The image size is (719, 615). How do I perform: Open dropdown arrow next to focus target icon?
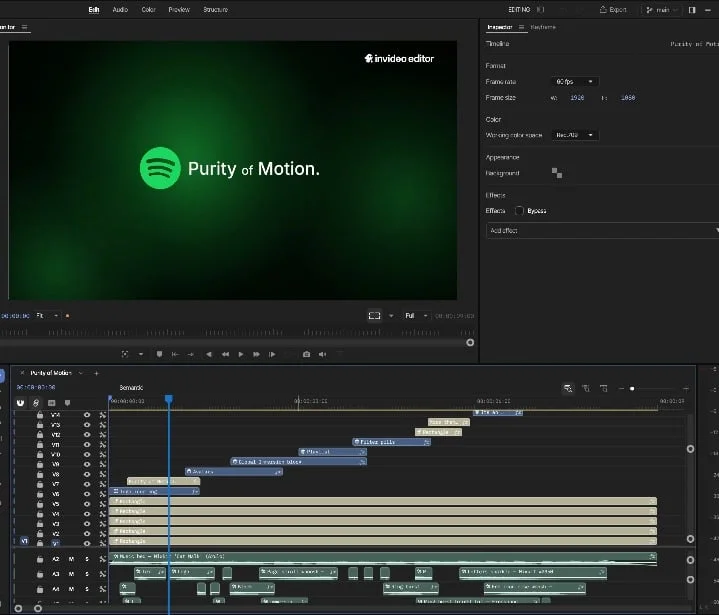coord(141,354)
